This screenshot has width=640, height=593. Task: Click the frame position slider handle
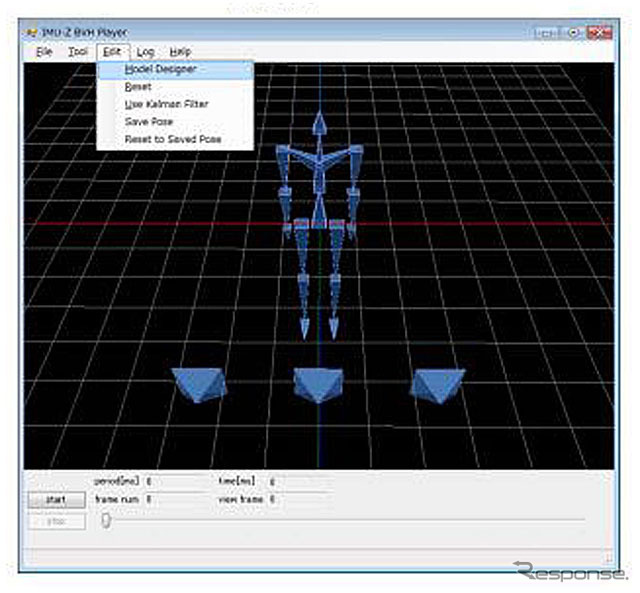click(106, 520)
